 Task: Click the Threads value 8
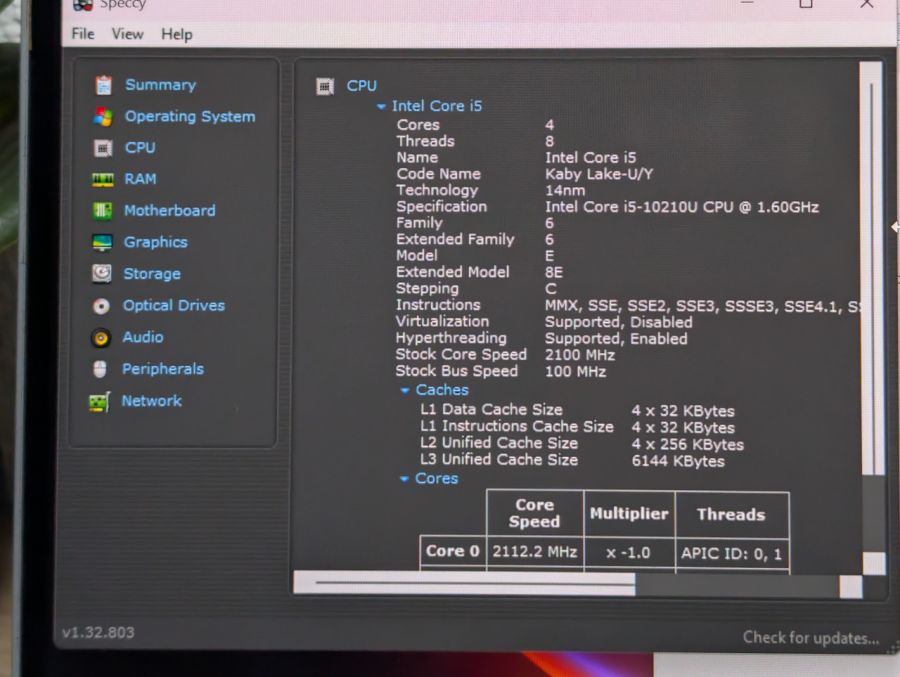pyautogui.click(x=549, y=141)
